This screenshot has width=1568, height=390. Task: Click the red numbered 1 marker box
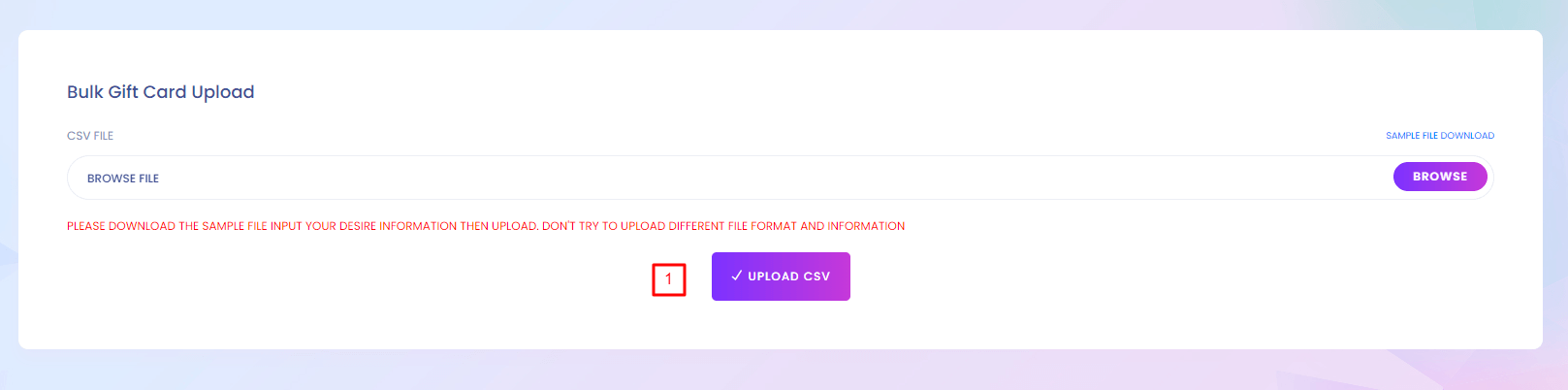point(669,280)
